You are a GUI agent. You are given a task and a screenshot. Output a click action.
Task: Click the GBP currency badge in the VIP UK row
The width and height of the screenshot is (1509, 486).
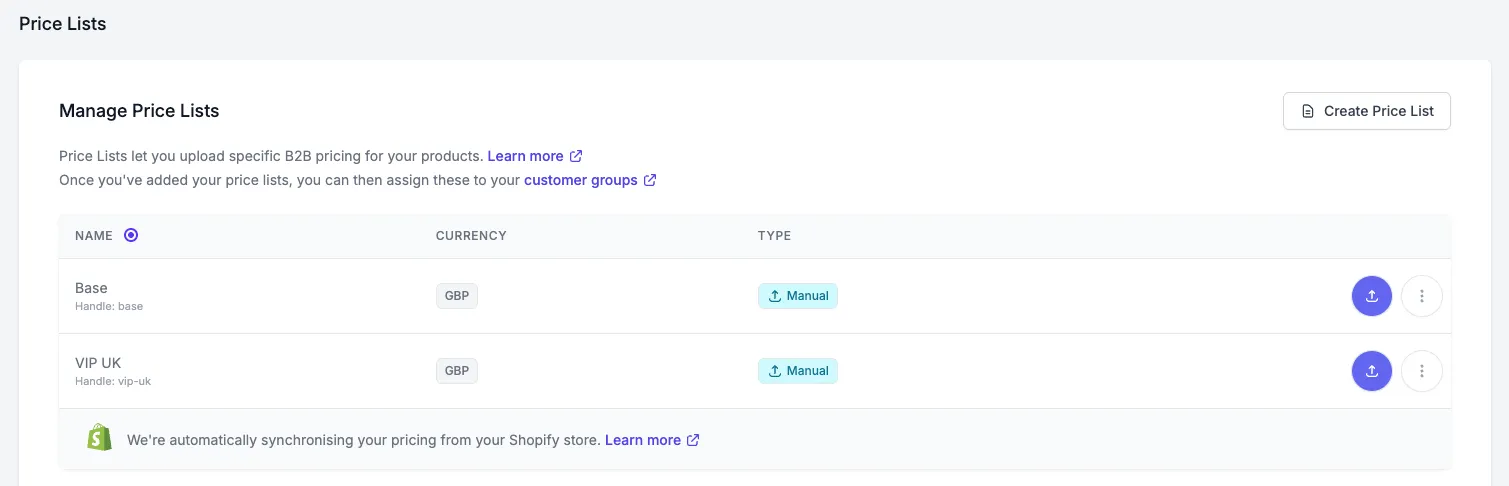tap(457, 371)
